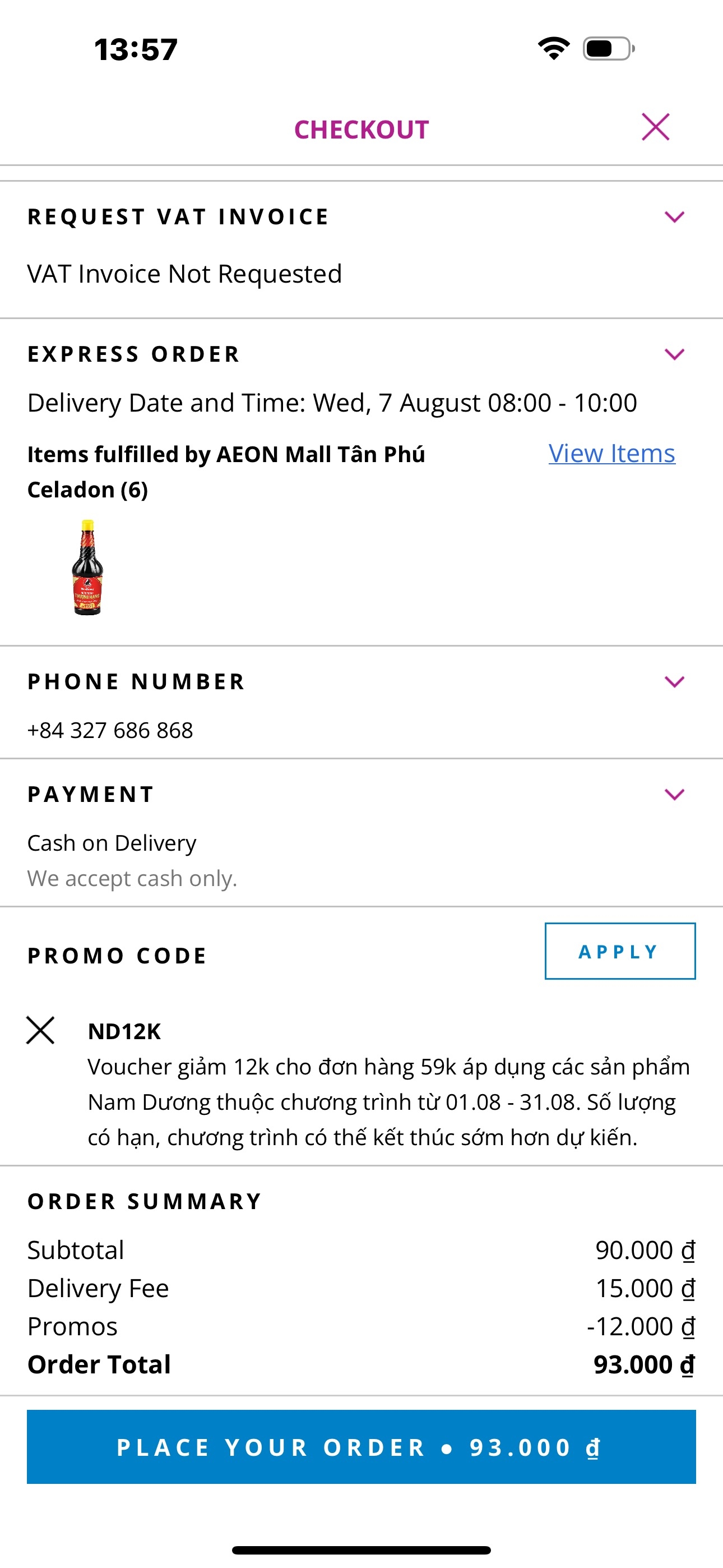Tap the home indicator bar
Screen dimensions: 723x1568
[x=361, y=1549]
